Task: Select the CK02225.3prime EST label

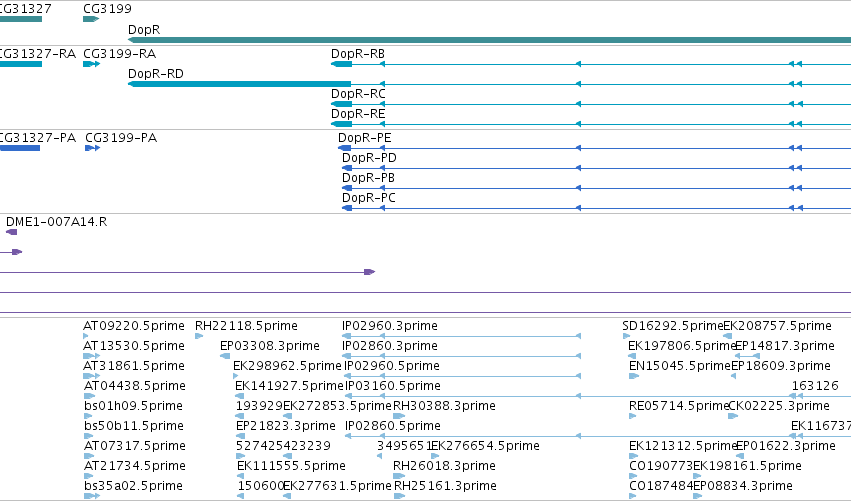Action: [779, 407]
